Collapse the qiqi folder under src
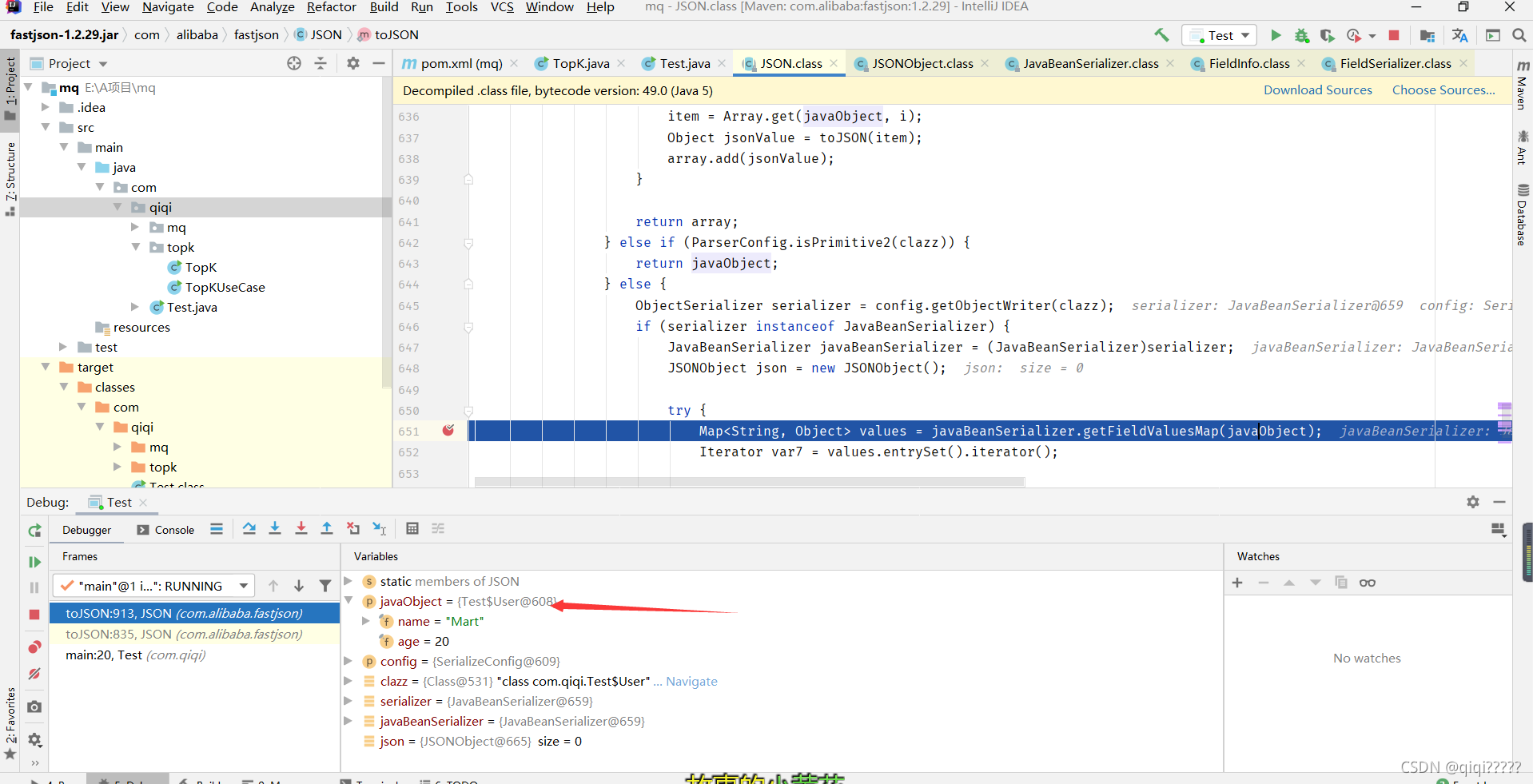Image resolution: width=1533 pixels, height=784 pixels. (x=117, y=207)
